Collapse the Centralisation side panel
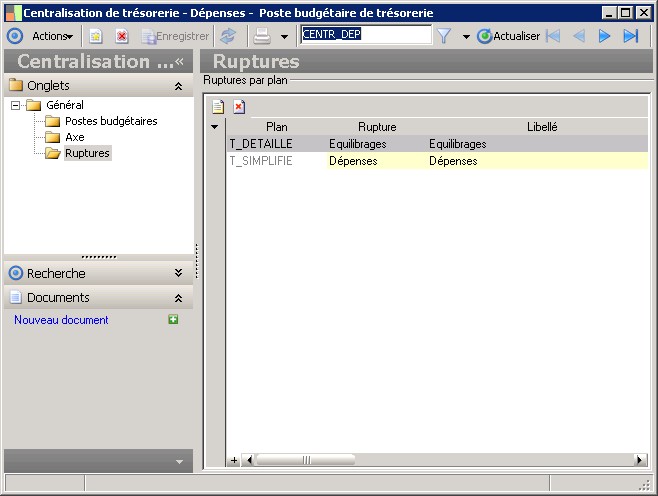658x496 pixels. tap(180, 61)
